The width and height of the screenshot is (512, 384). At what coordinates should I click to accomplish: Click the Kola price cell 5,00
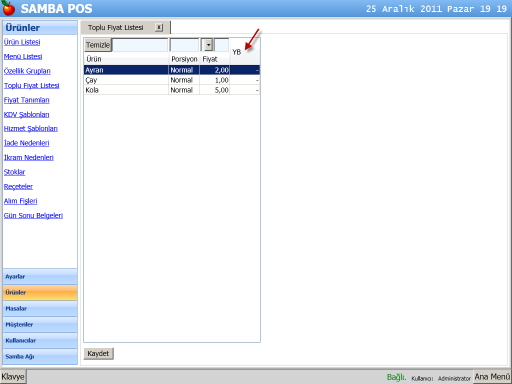point(215,90)
